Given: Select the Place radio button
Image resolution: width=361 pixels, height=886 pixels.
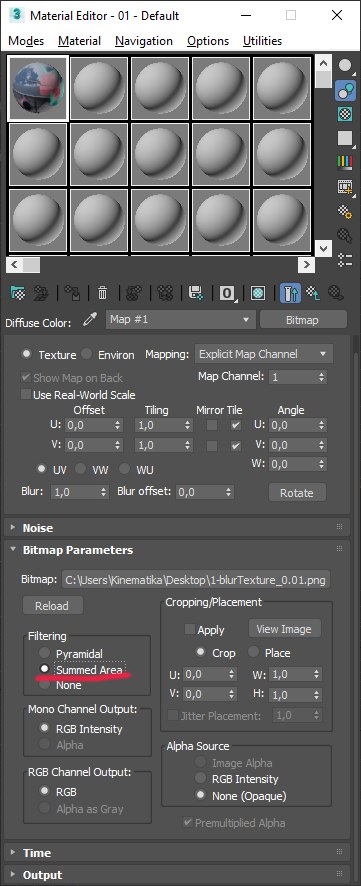Looking at the screenshot, I should pos(254,652).
